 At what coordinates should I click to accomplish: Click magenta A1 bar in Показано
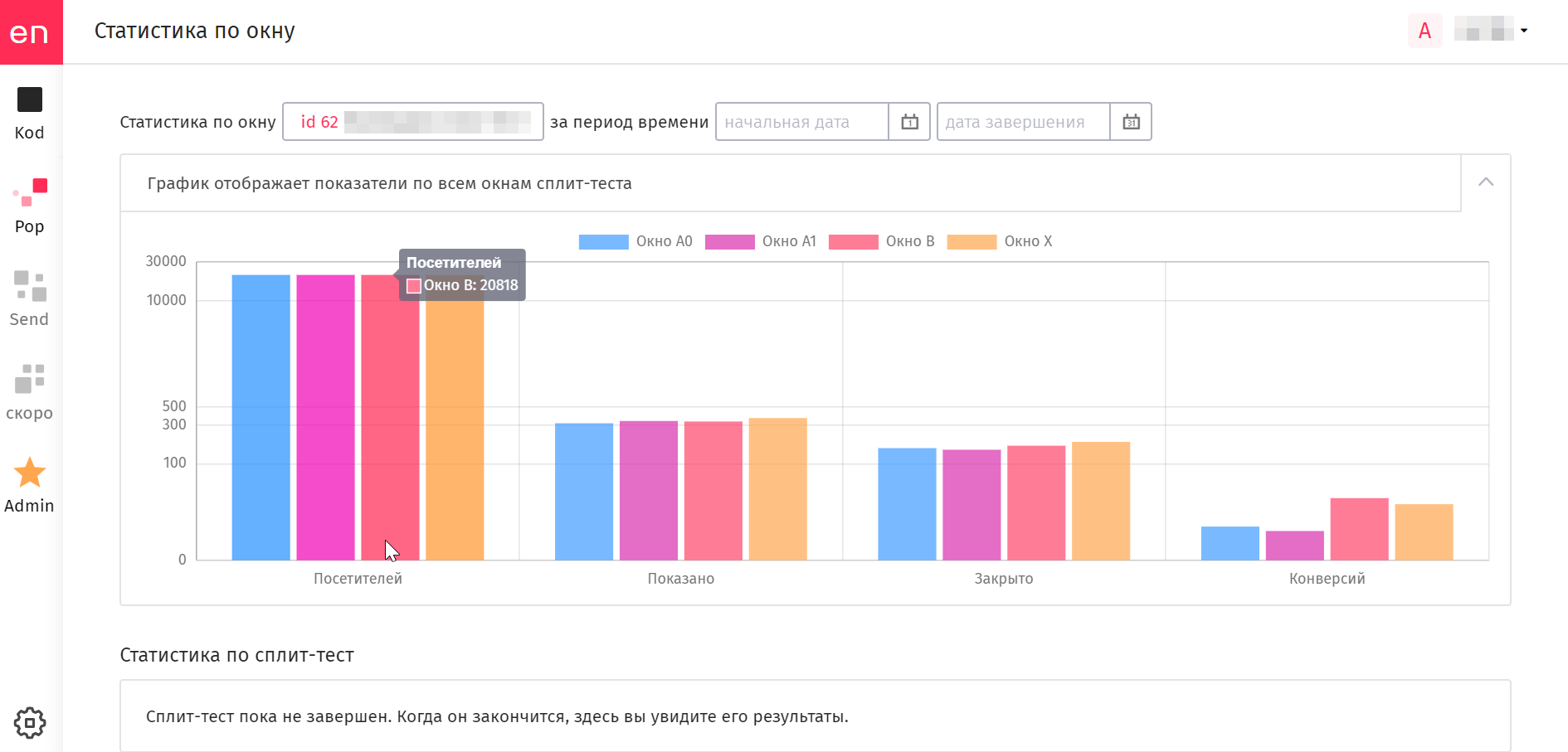click(649, 490)
